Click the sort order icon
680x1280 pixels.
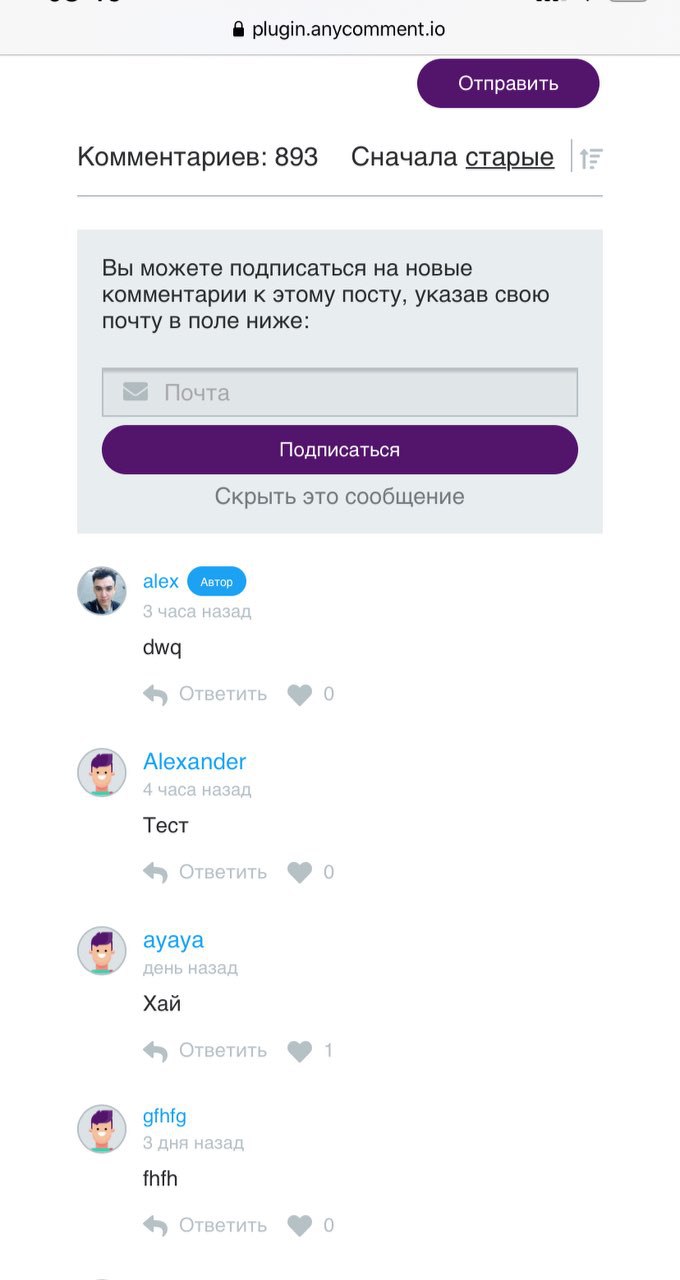[x=591, y=158]
